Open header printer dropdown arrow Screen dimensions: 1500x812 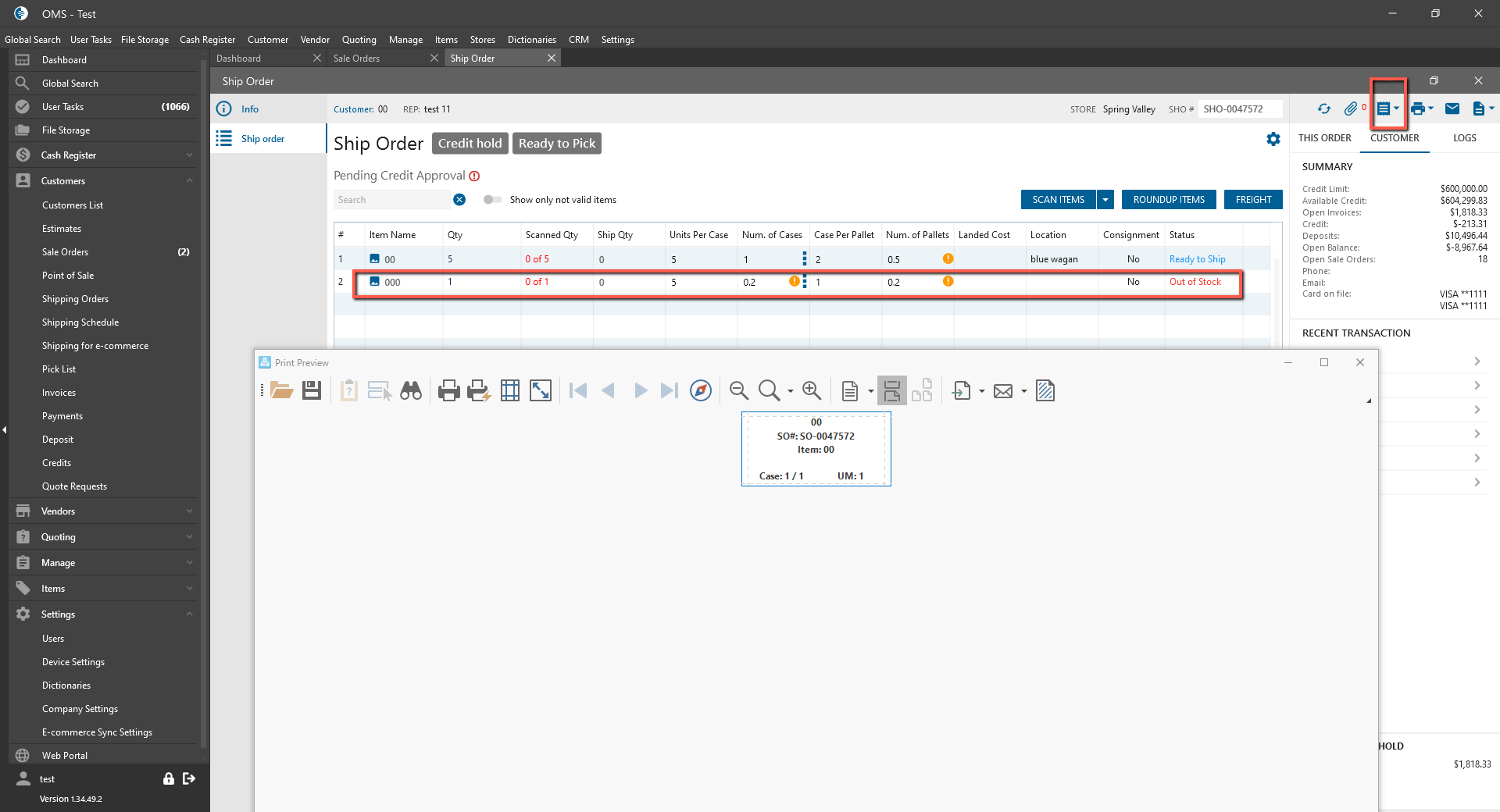1430,109
